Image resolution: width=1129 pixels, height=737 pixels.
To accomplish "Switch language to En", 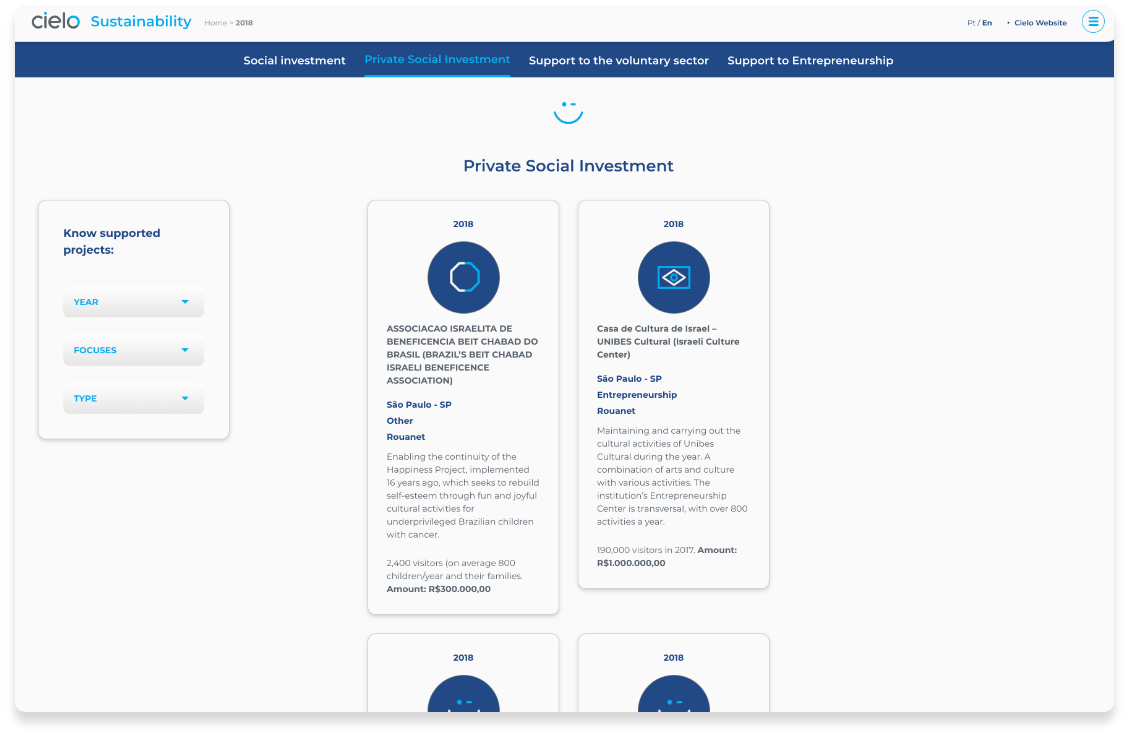I will tap(987, 23).
